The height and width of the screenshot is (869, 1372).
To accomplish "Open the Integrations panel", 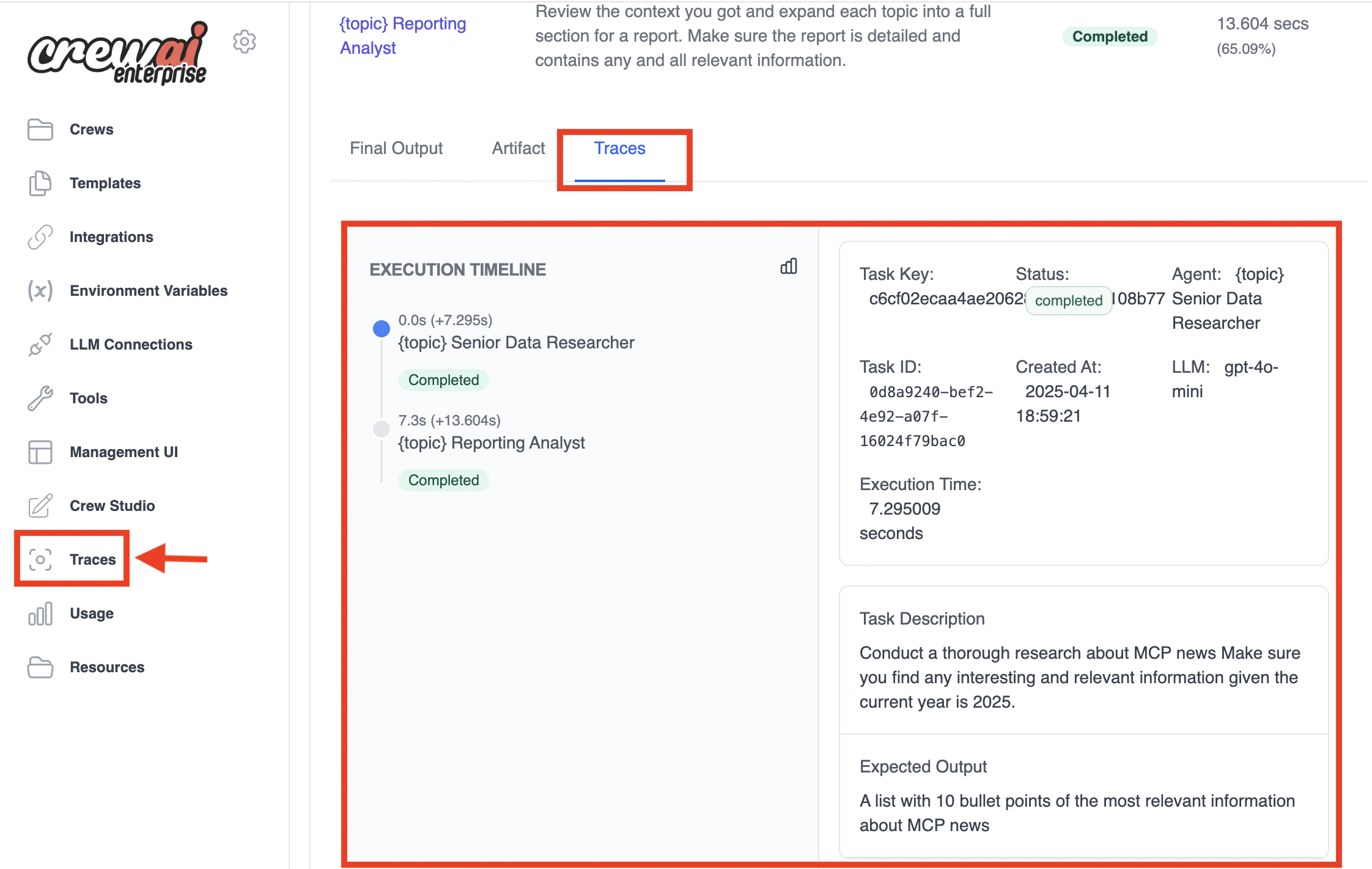I will [111, 237].
